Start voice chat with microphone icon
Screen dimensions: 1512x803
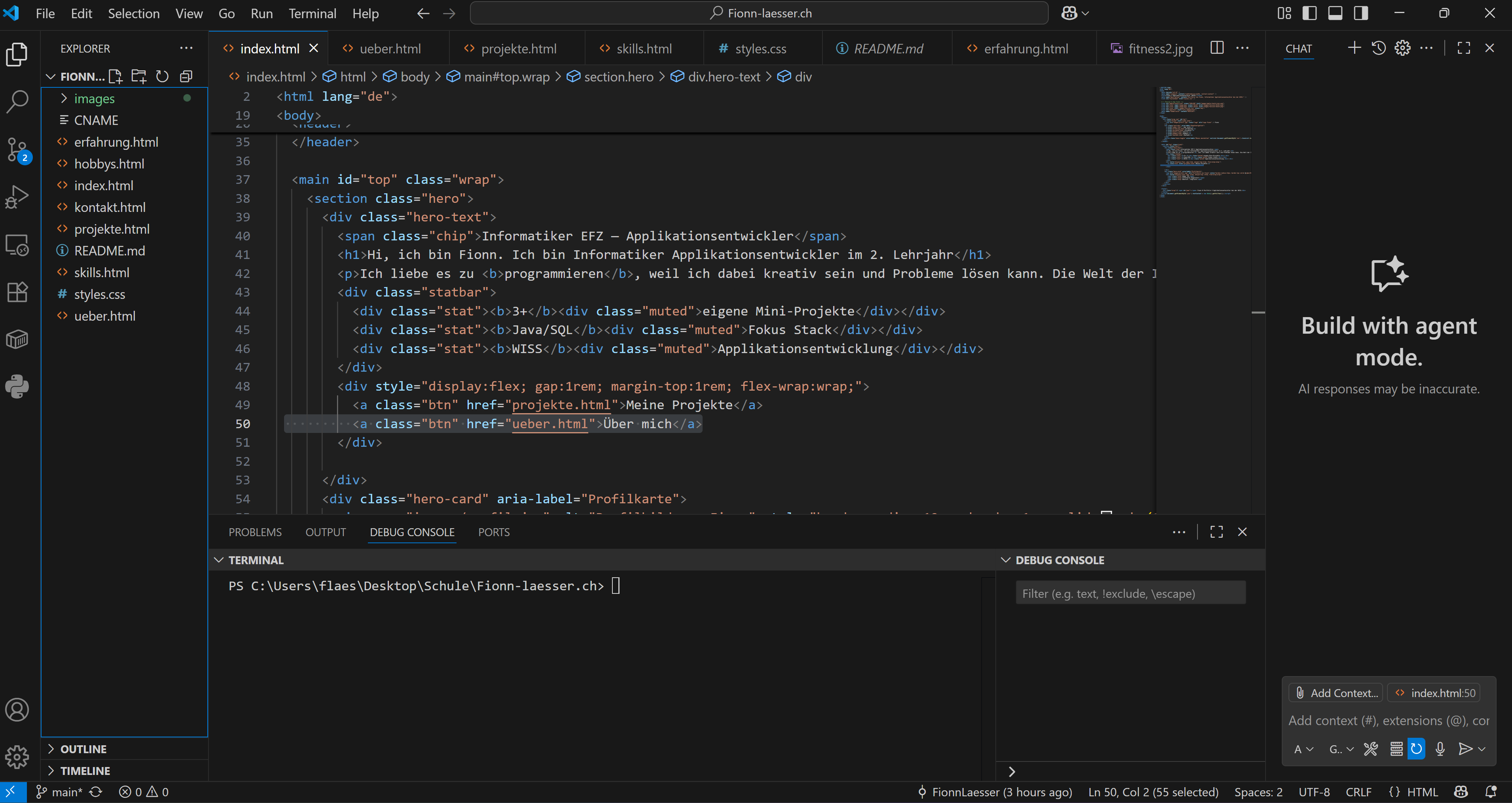click(1440, 749)
